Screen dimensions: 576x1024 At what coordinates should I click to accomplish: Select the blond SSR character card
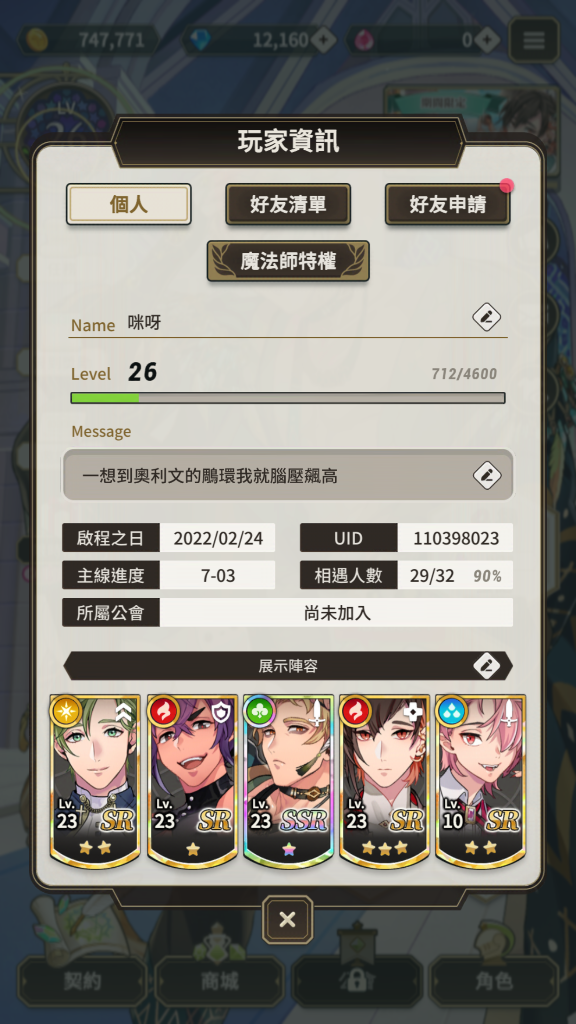click(288, 781)
